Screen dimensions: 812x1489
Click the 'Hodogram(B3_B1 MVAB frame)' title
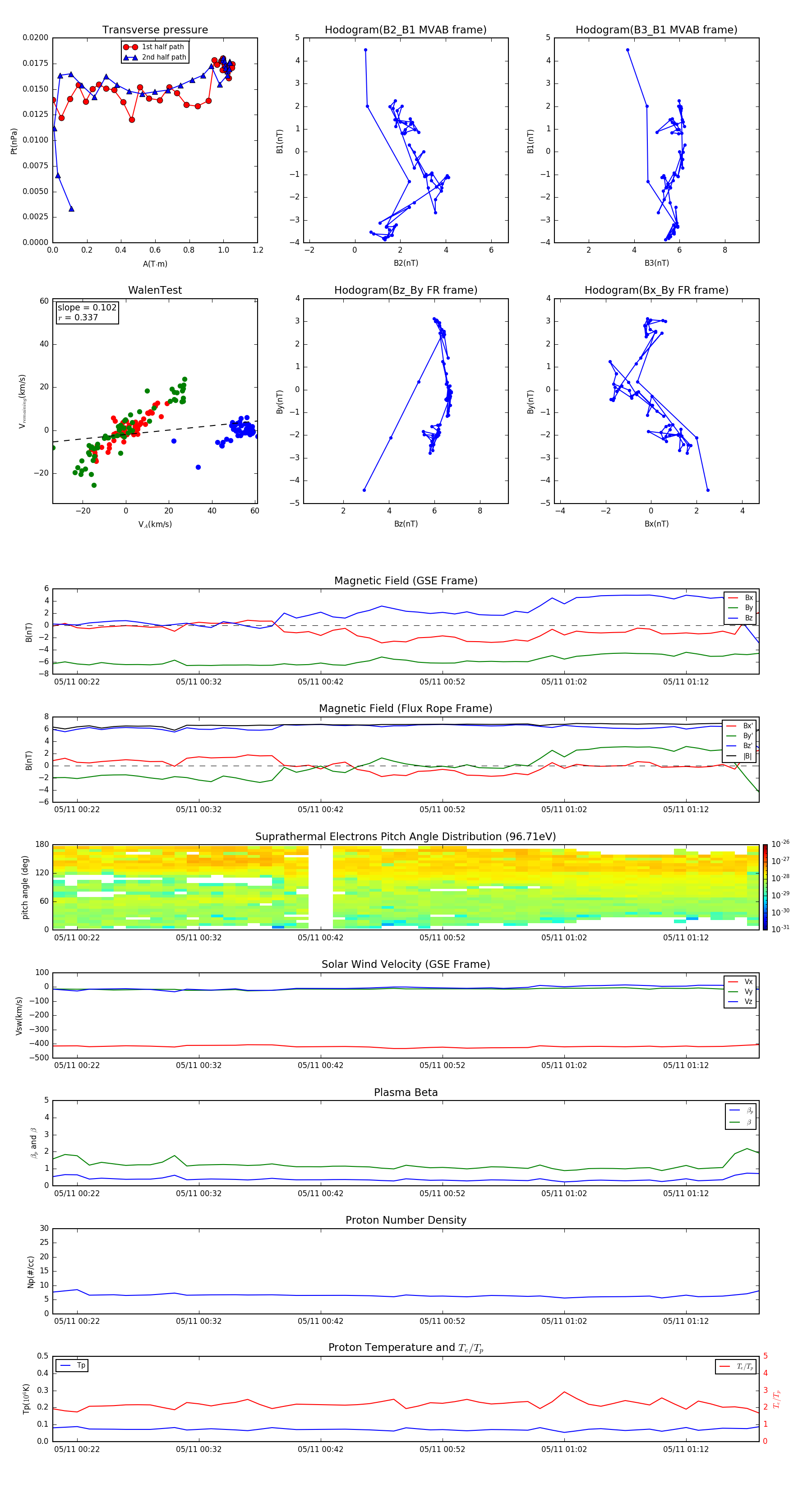[x=656, y=29]
